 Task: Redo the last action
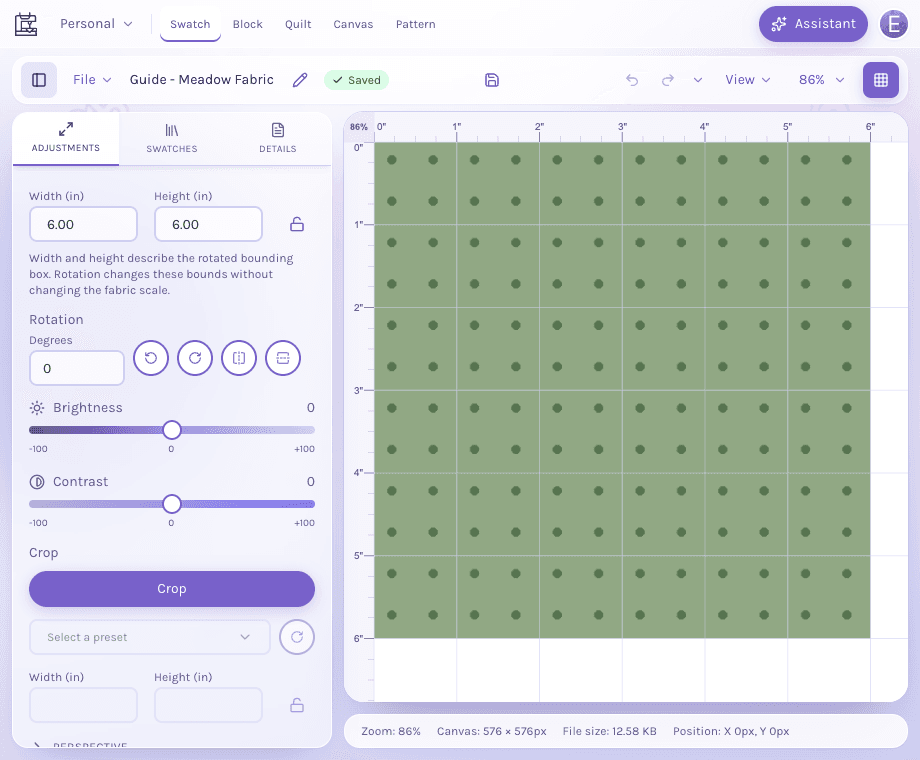point(667,80)
